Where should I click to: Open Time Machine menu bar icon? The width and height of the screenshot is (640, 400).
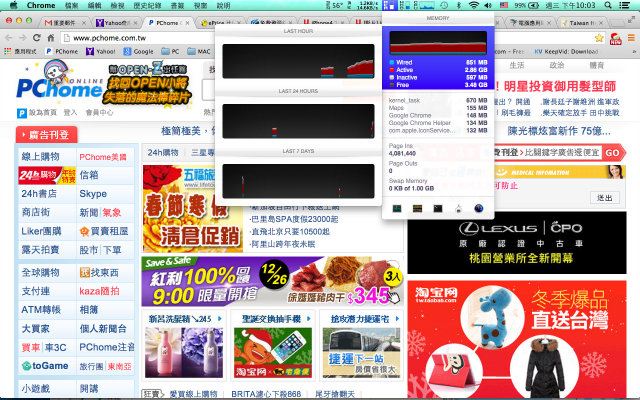pos(444,5)
